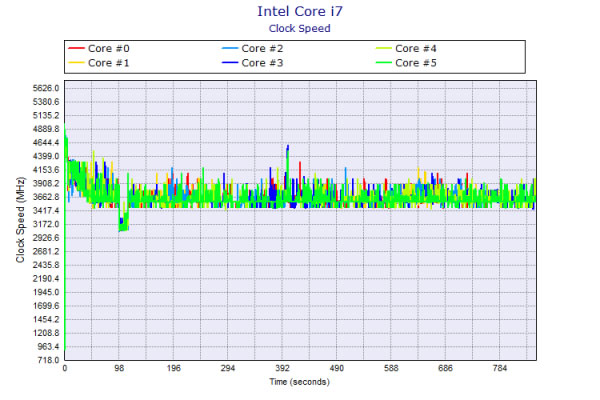Click the 718.0 y-axis value
This screenshot has height=400, width=600.
point(48,360)
